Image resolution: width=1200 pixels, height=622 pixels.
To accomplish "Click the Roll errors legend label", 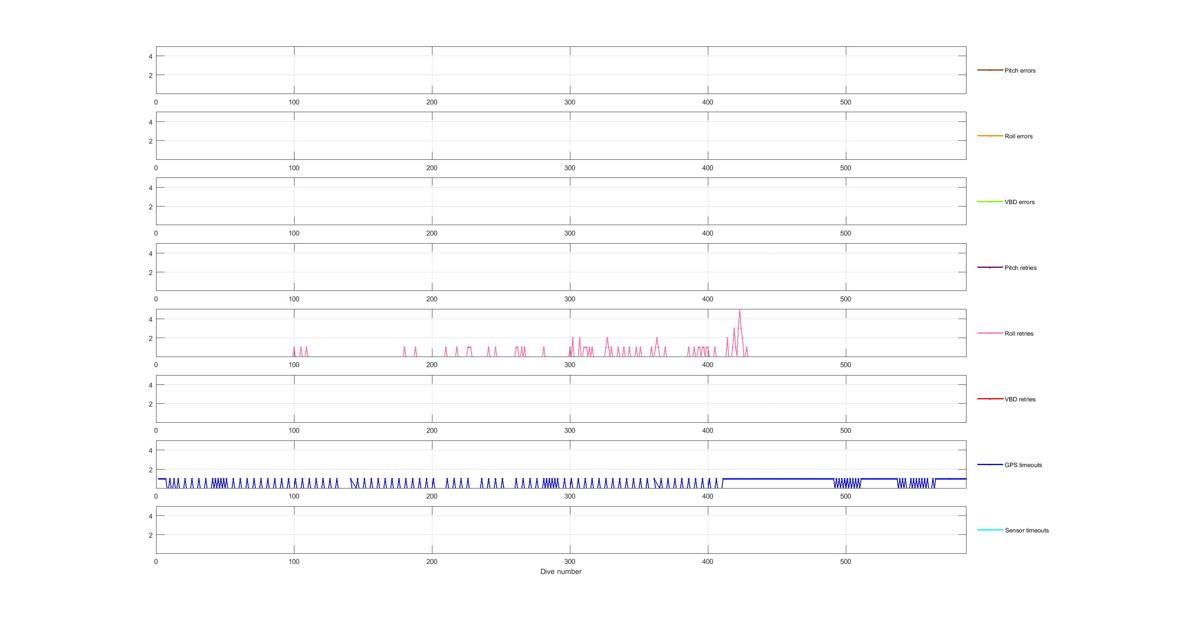I will click(1019, 136).
